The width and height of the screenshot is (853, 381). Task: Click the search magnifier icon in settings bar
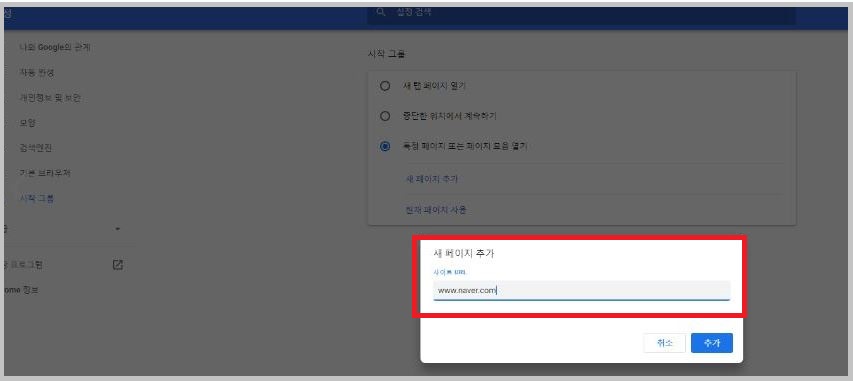[x=382, y=12]
